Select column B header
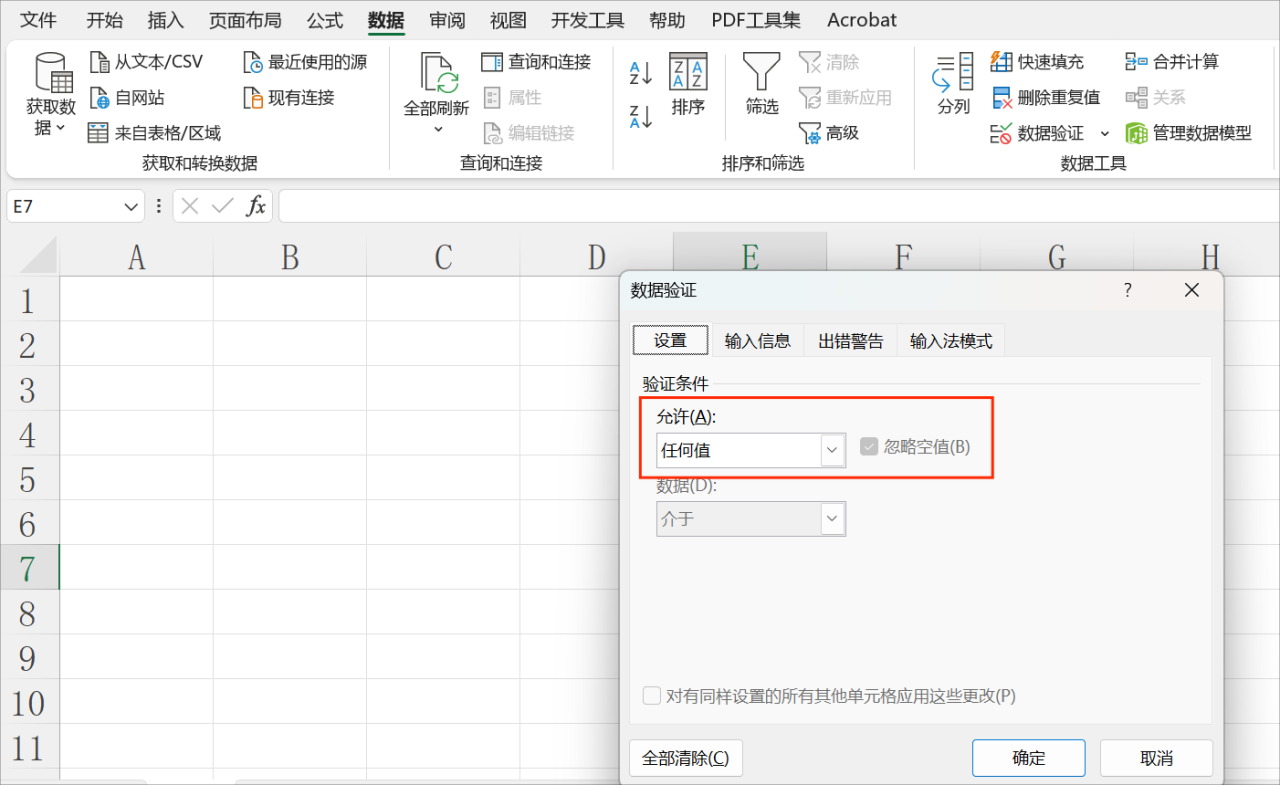 [290, 257]
